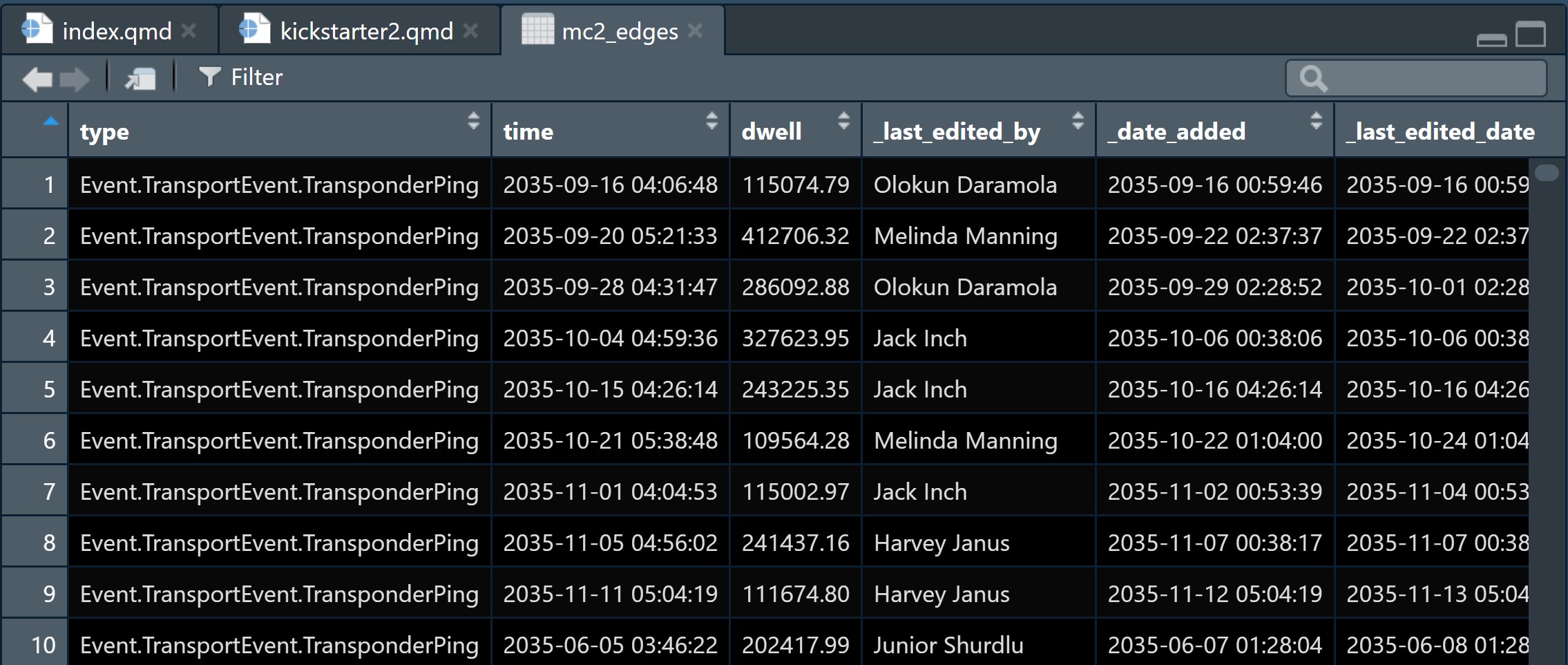
Task: Sort by the time column arrows
Action: tap(711, 121)
